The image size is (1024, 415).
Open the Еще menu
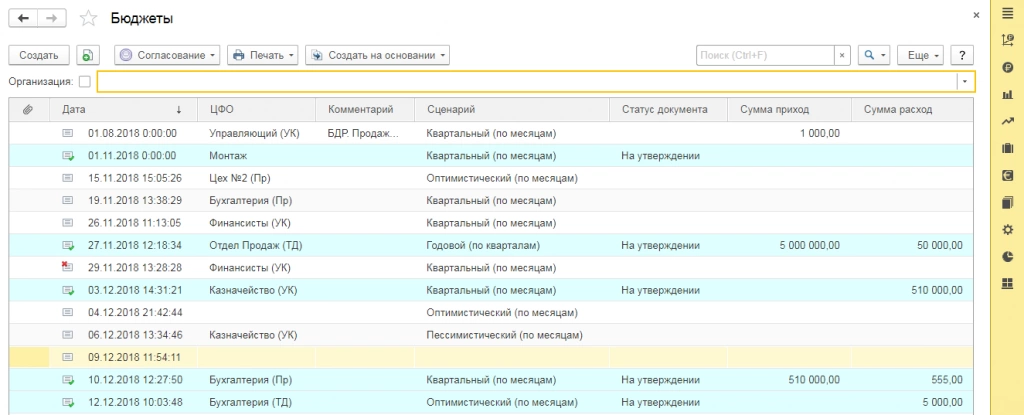click(920, 56)
